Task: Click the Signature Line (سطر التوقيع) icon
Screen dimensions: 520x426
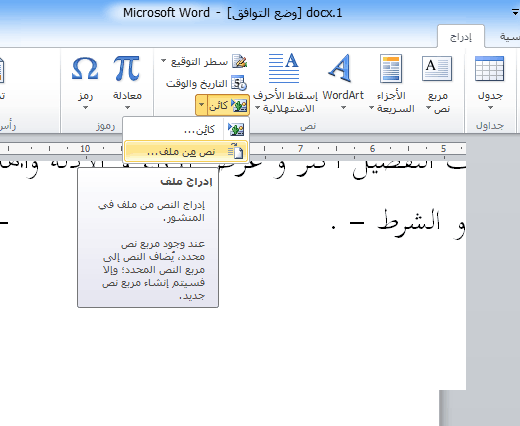Action: pyautogui.click(x=239, y=61)
